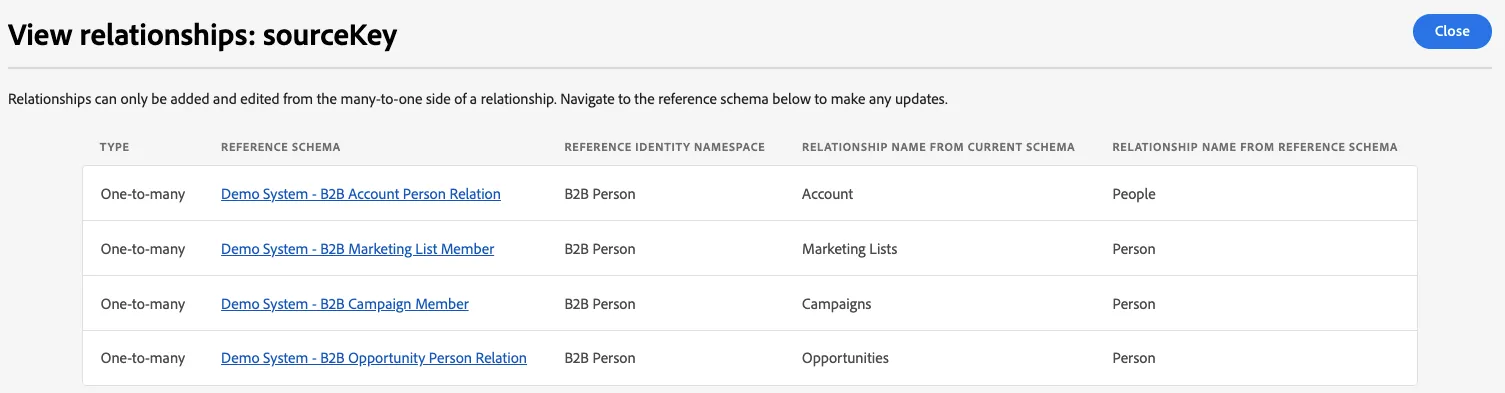Open Demo System - B2B Opportunity Person Relation link
This screenshot has height=393, width=1505.
[x=374, y=358]
